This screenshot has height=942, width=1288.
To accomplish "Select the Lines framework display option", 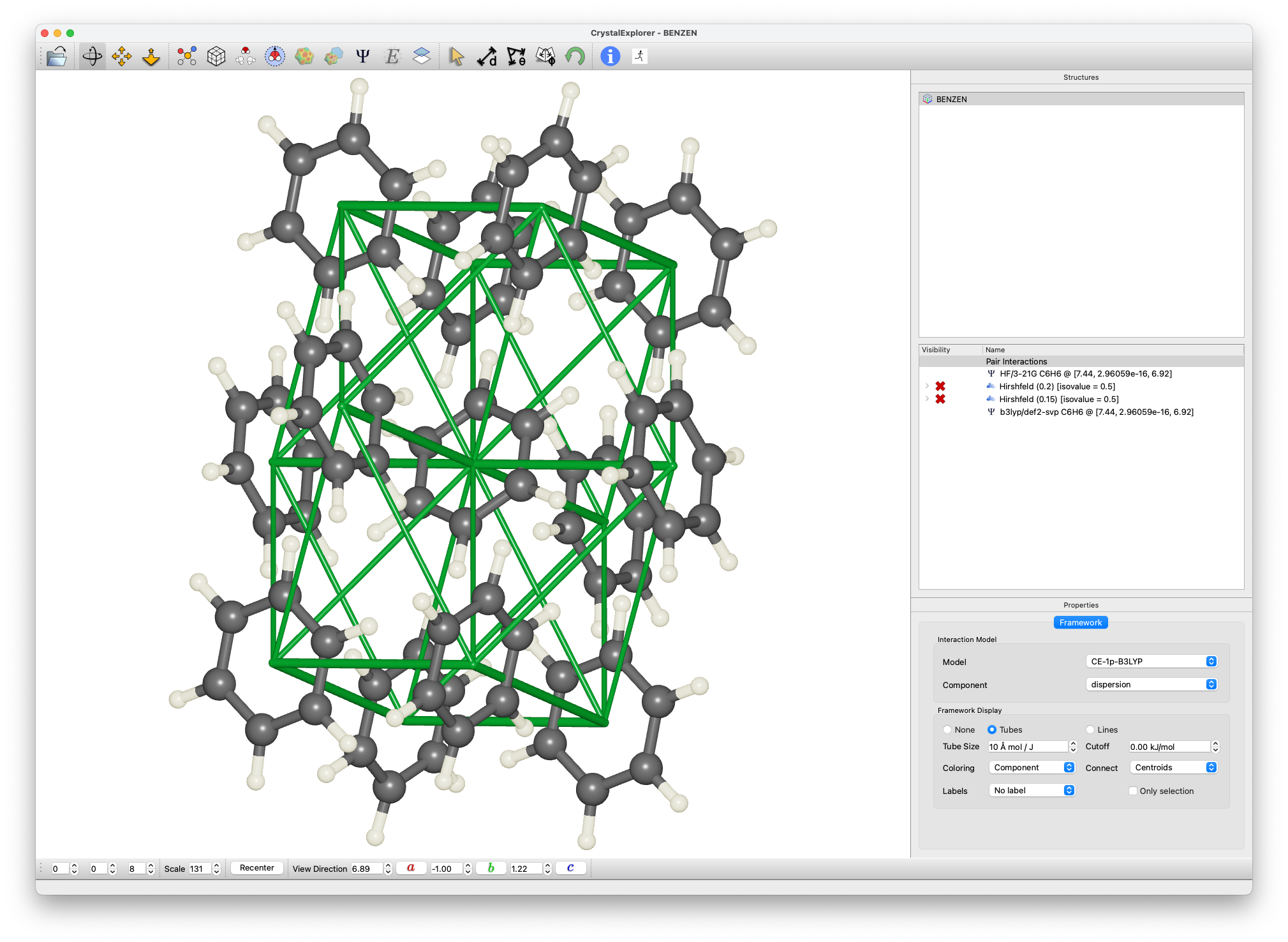I will 1090,729.
